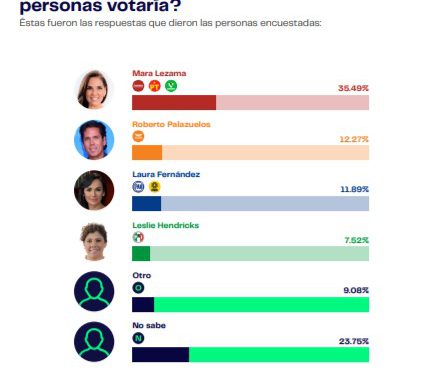
Task: Click the generic avatar next to Otro
Action: tap(94, 291)
